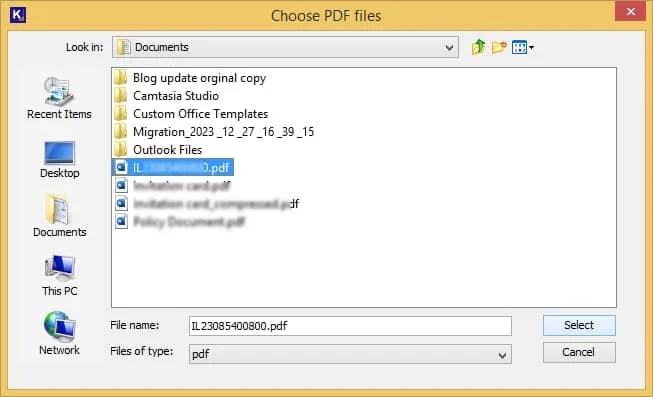Screen dimensions: 653x397
Task: Click the File name input field
Action: (350, 326)
